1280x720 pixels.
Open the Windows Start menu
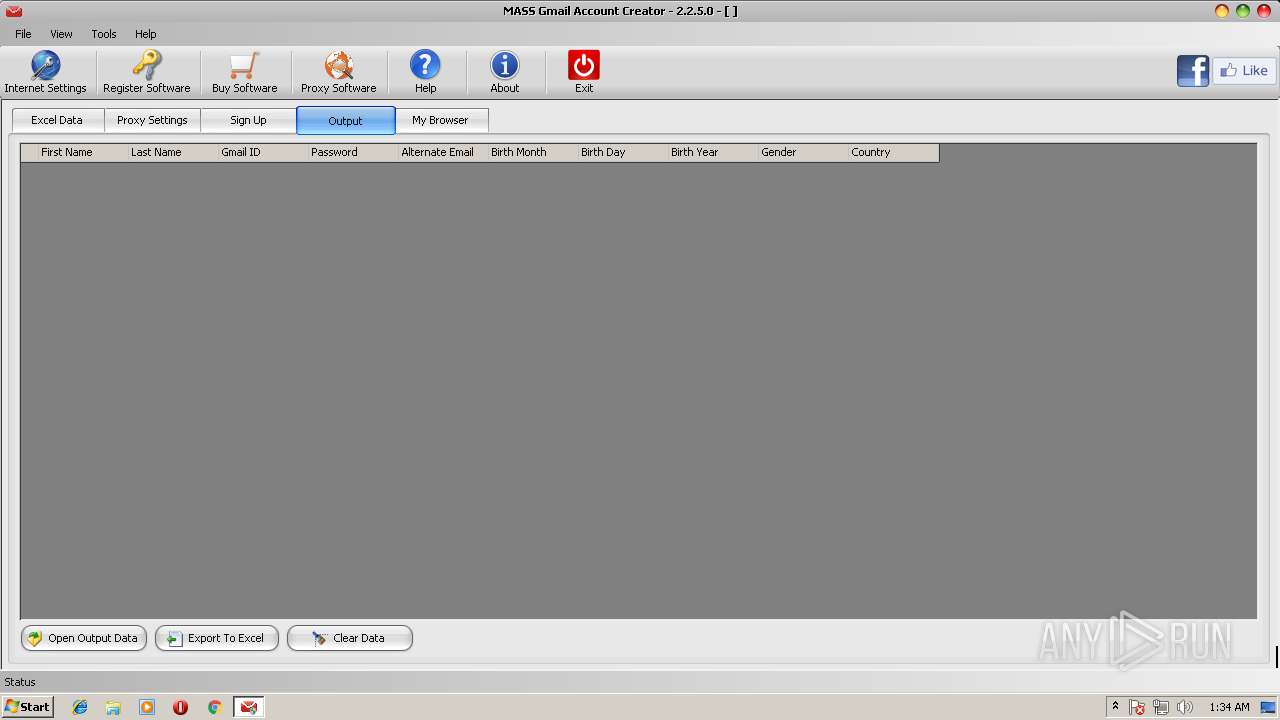[27, 707]
